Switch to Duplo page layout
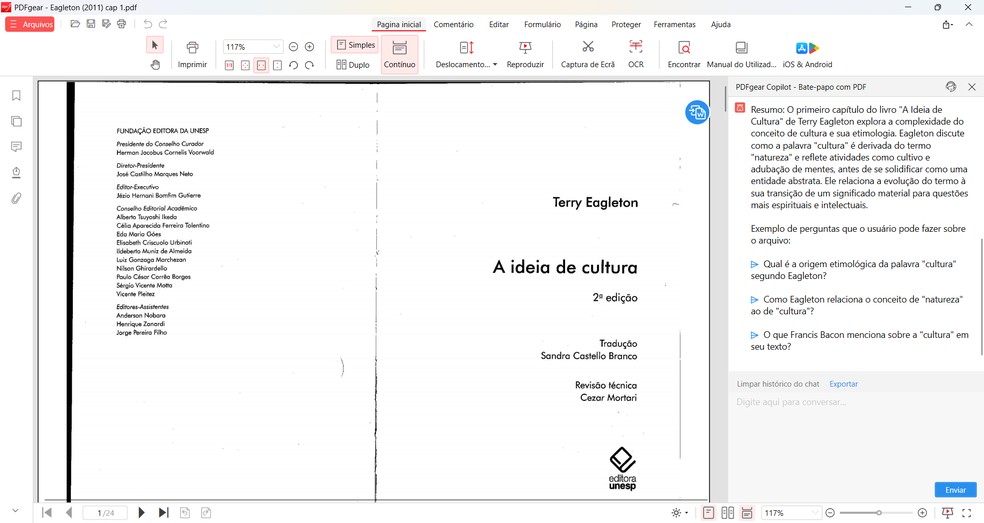Screen dimensions: 984x523 click(353, 64)
